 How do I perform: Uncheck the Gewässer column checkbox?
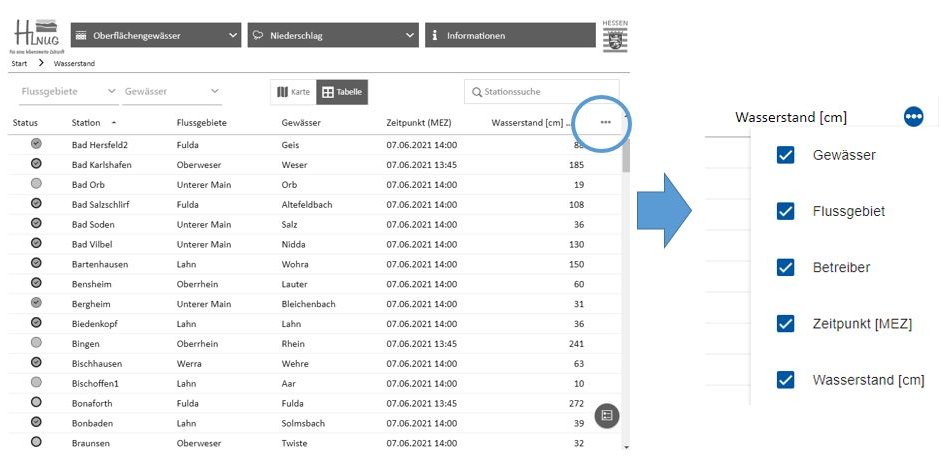click(786, 155)
